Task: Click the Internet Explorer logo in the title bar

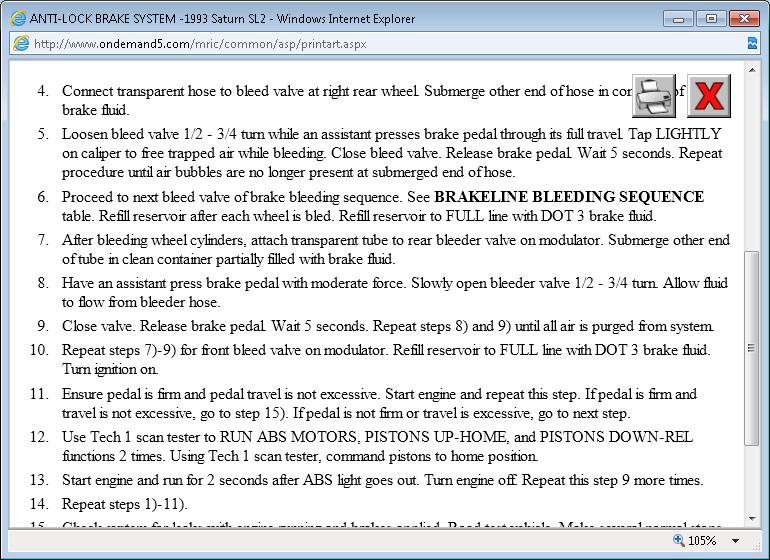Action: 18,19
